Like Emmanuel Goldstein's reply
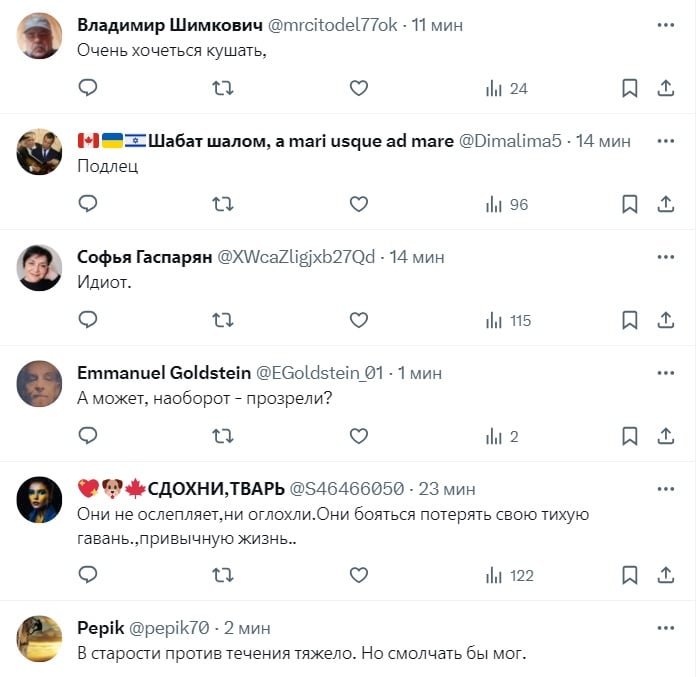Image resolution: width=697 pixels, height=677 pixels. (359, 436)
